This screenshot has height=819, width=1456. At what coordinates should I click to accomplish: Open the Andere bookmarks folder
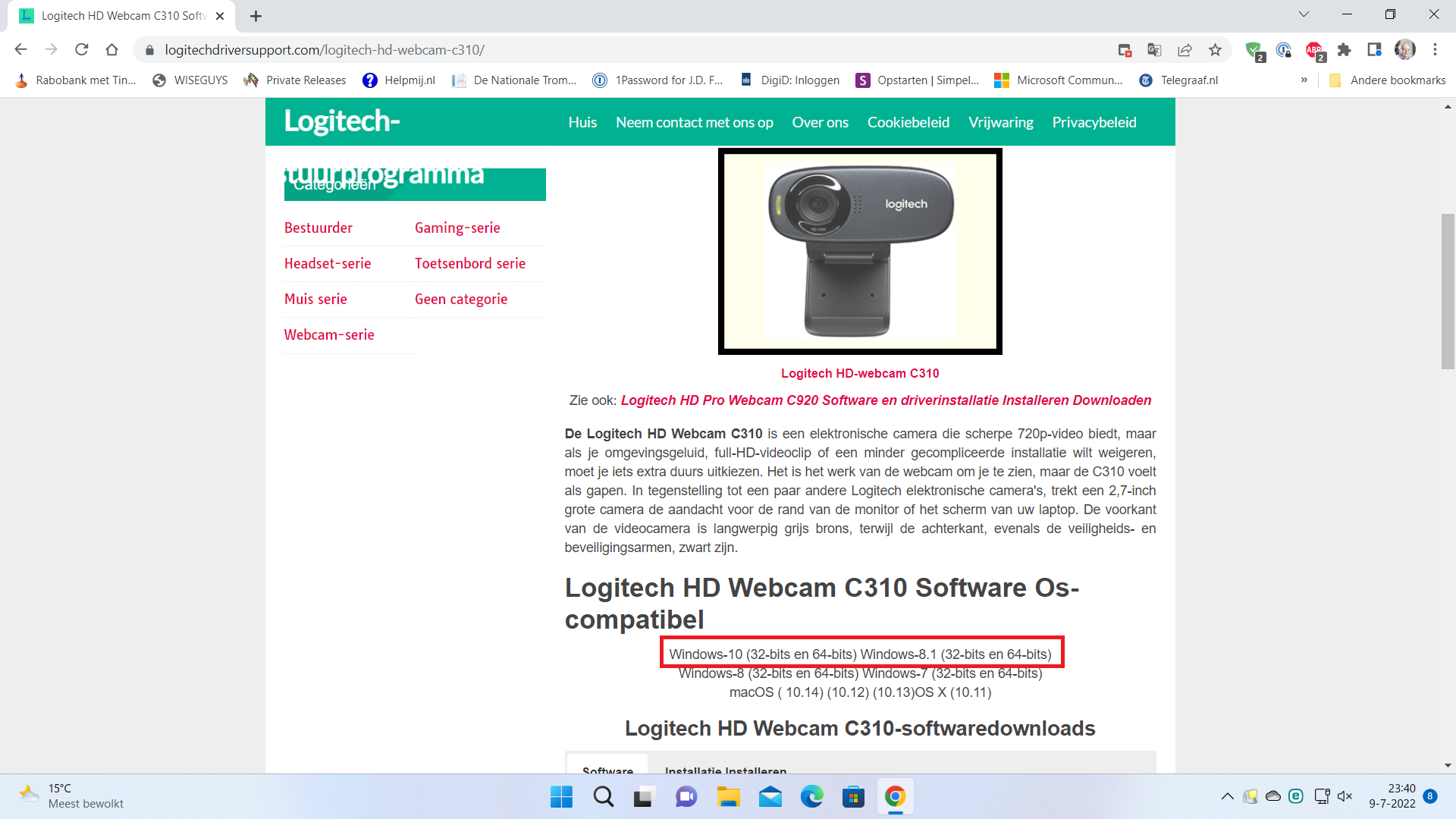point(1388,80)
